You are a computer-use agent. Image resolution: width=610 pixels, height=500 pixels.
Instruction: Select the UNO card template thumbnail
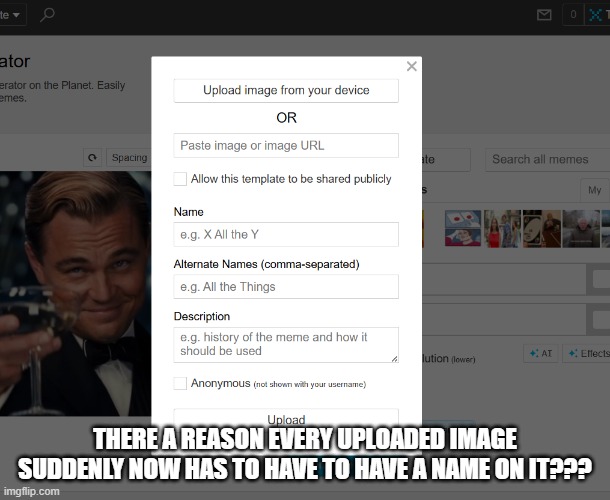542,229
